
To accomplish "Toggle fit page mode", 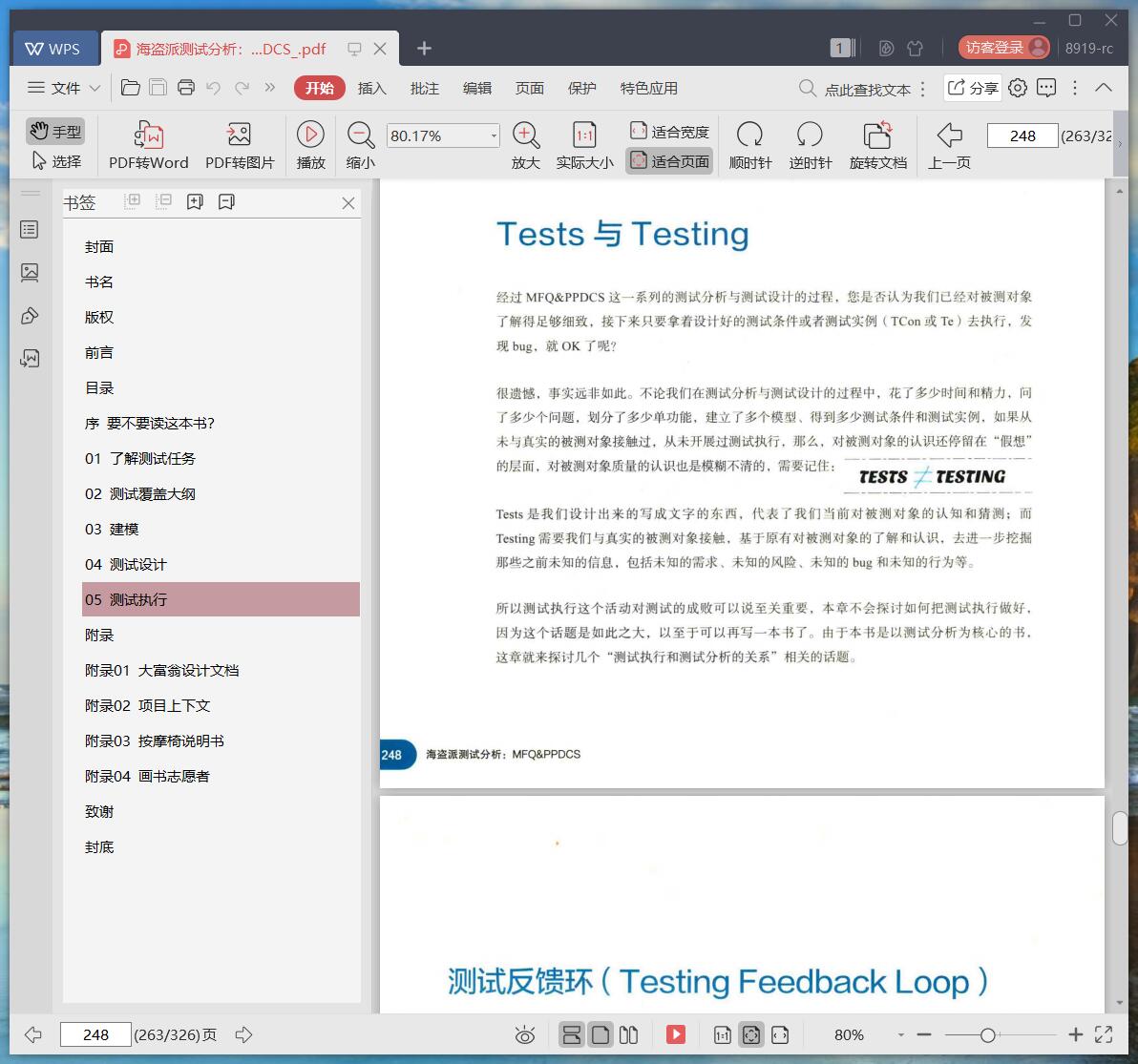I will 669,161.
